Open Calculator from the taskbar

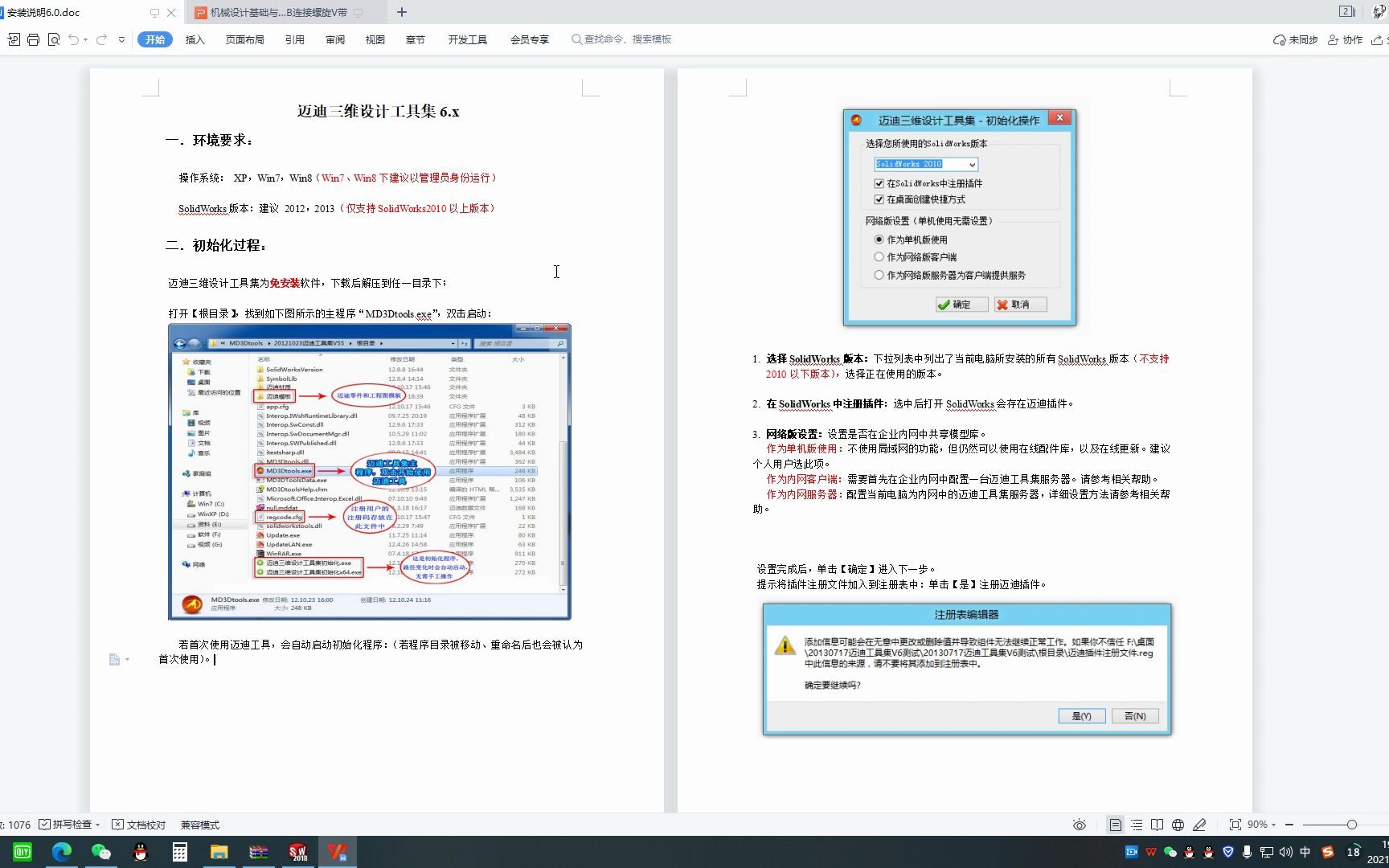point(180,852)
